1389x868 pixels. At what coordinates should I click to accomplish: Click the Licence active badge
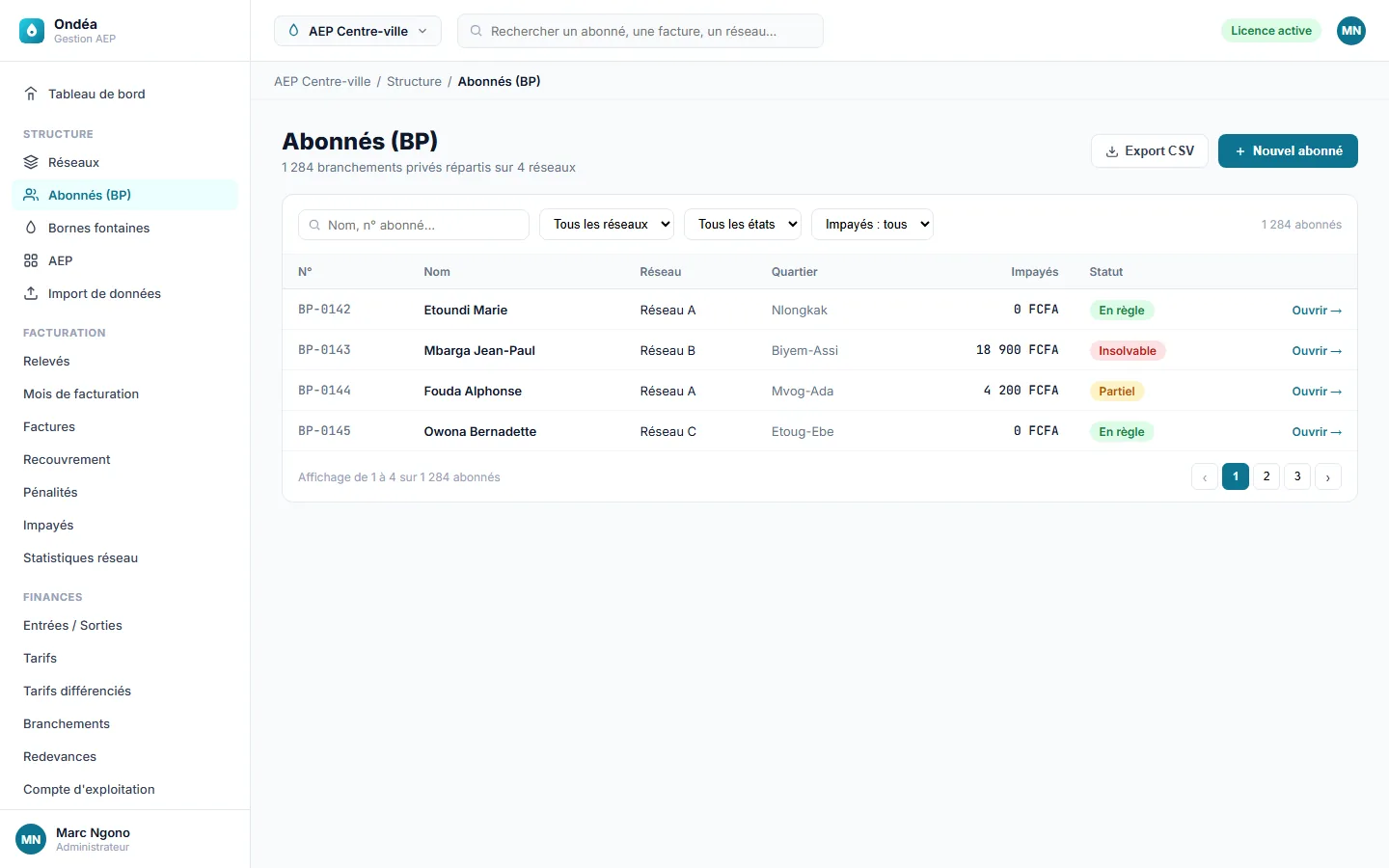(x=1271, y=31)
